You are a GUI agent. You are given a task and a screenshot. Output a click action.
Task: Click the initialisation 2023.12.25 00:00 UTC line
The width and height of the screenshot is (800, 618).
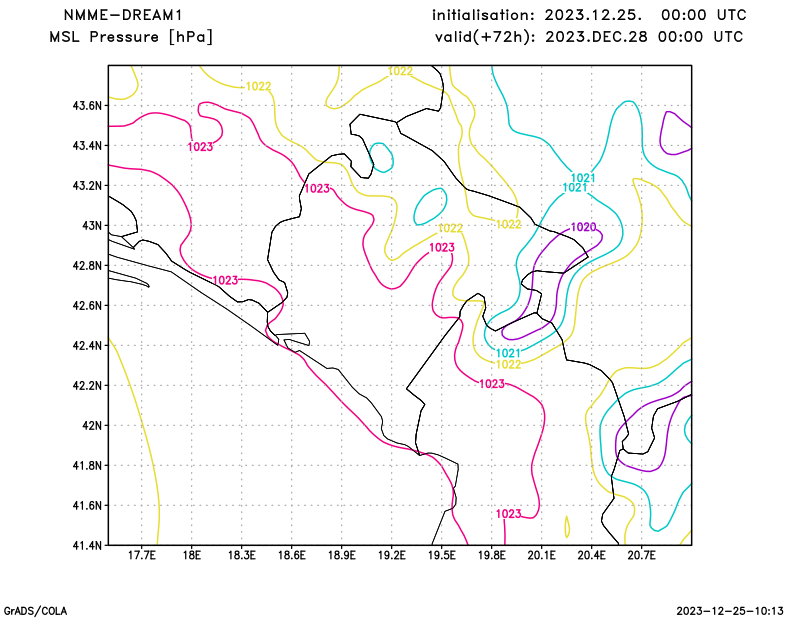(589, 15)
